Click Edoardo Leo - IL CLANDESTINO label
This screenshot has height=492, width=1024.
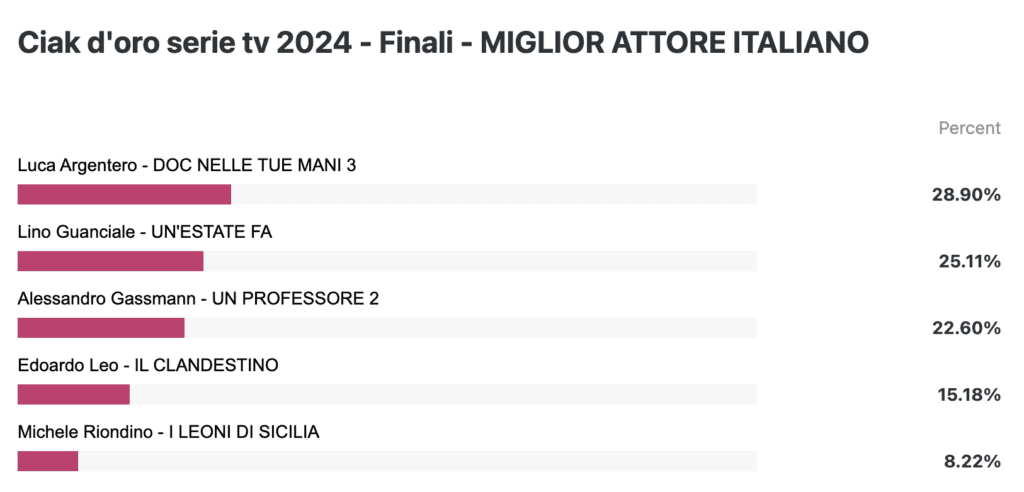pyautogui.click(x=148, y=365)
